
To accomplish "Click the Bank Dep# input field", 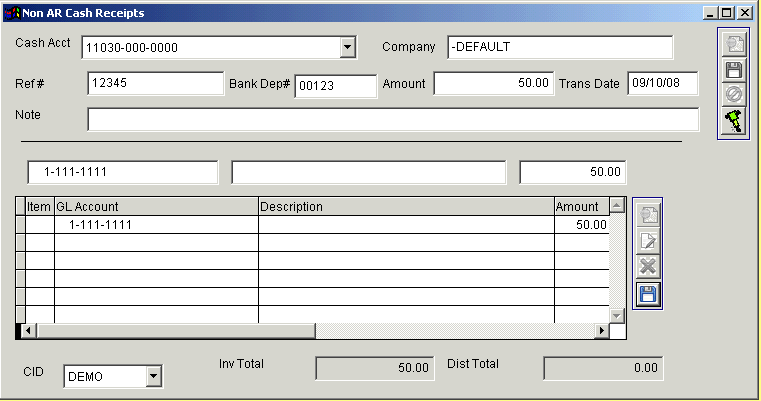I will point(334,85).
